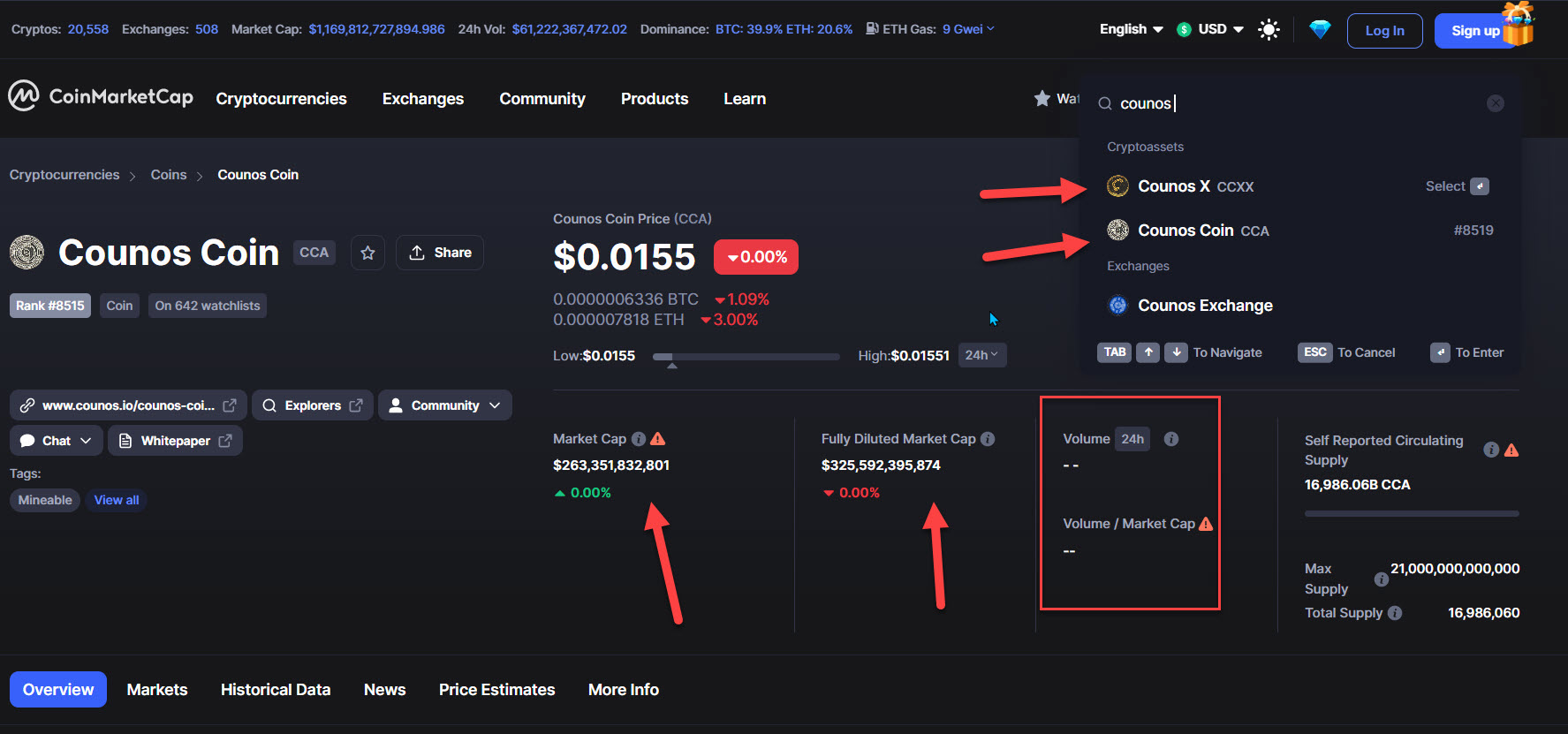Click the CoinMarketCap logo

(101, 96)
